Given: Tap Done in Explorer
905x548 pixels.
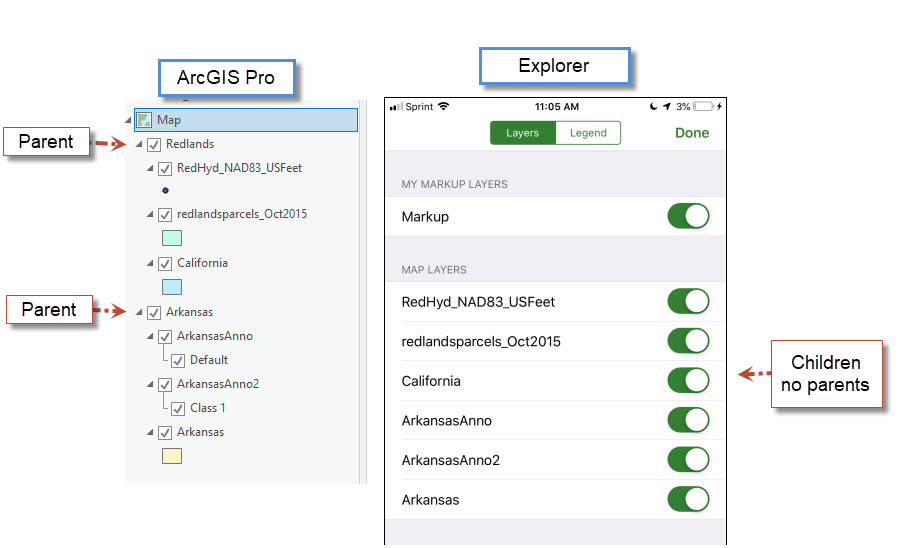Looking at the screenshot, I should [692, 133].
